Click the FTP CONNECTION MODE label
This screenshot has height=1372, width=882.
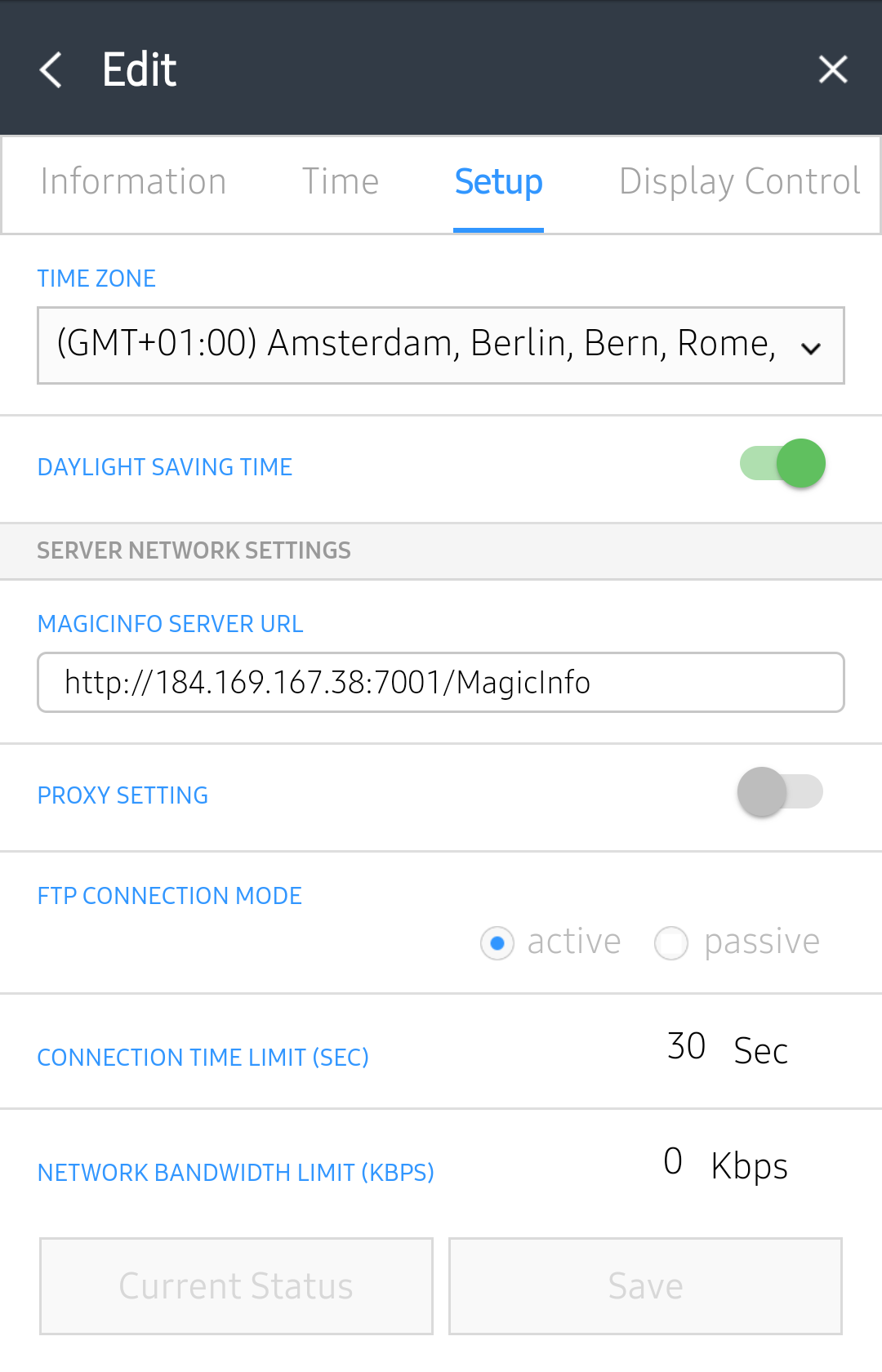[169, 896]
